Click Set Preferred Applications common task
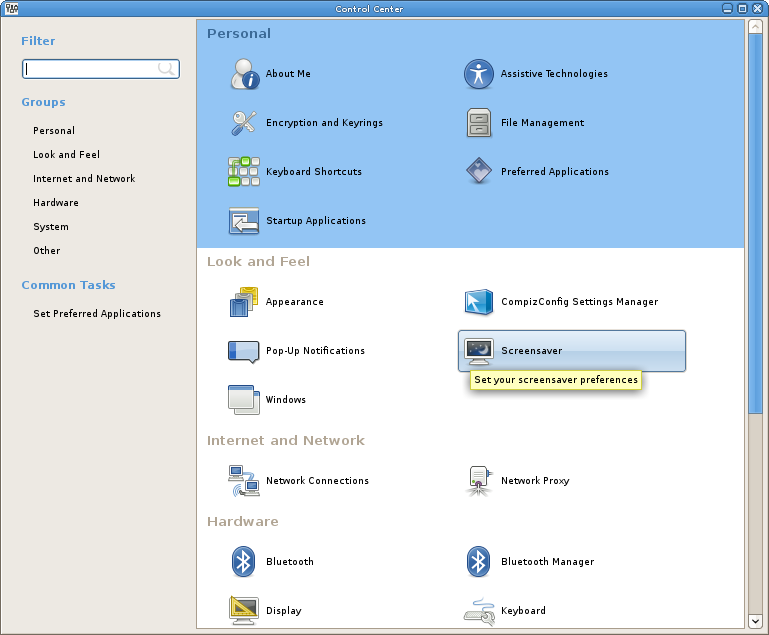This screenshot has width=769, height=635. (97, 314)
